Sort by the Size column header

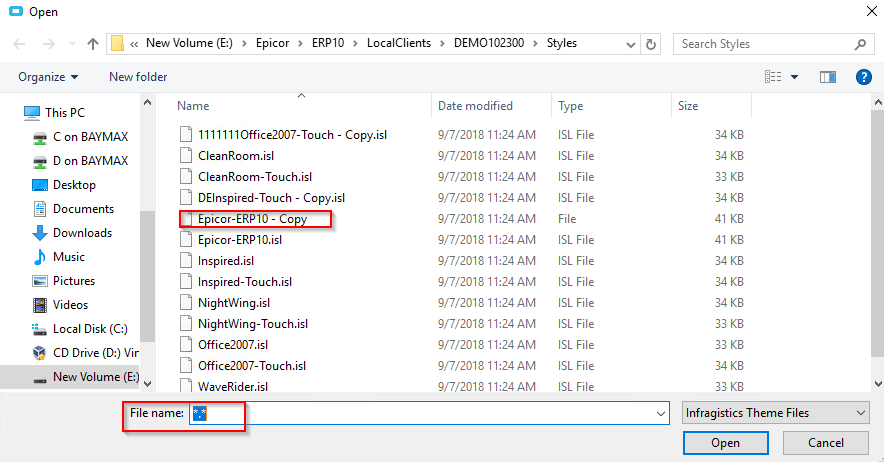point(688,106)
